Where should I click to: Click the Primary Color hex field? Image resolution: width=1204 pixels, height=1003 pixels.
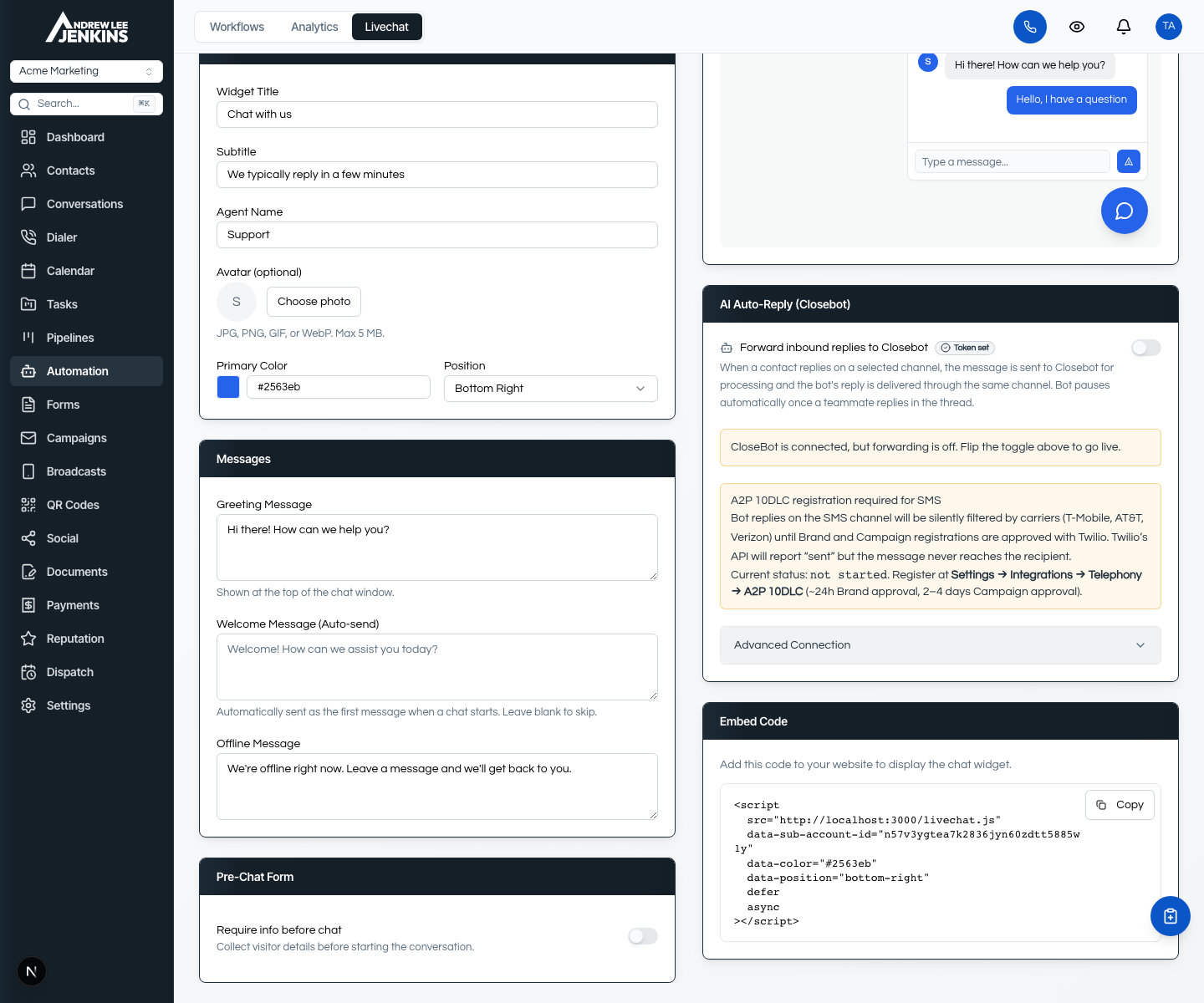pos(339,387)
